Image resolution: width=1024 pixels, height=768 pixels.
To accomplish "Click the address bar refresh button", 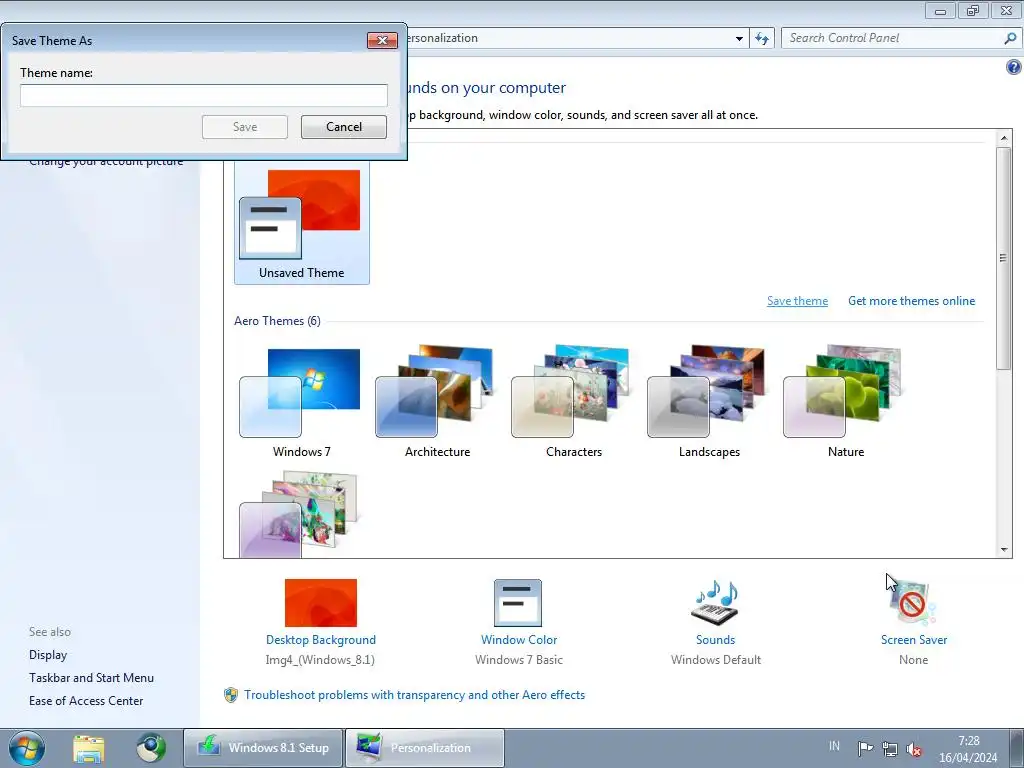I will (x=762, y=39).
